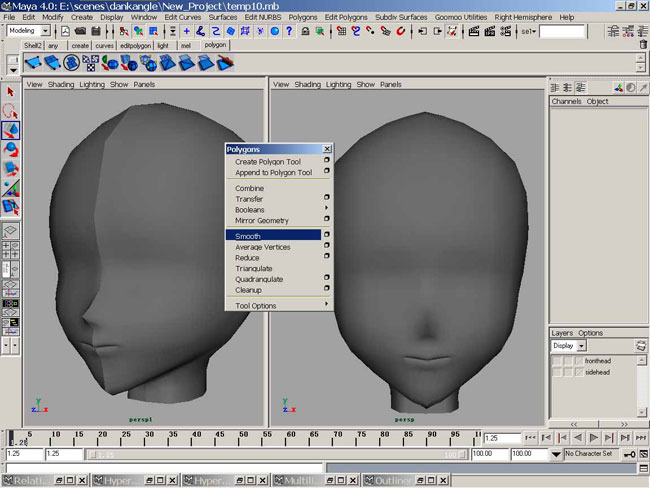Click the quick selection text field
Screen dimensions: 650x488
click(x=562, y=31)
